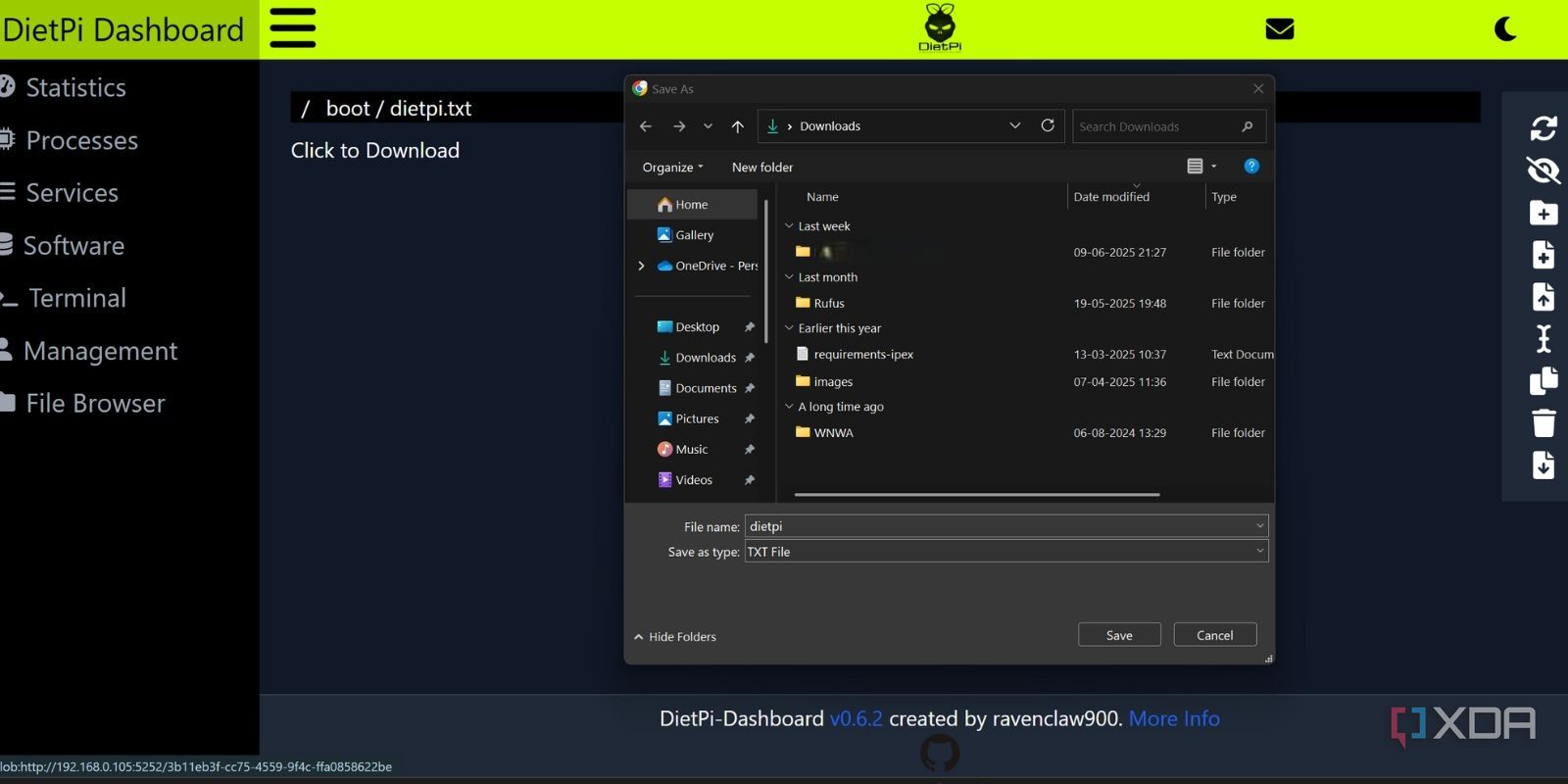Expand the address bar history dropdown
The image size is (1568, 784).
[x=1015, y=125]
